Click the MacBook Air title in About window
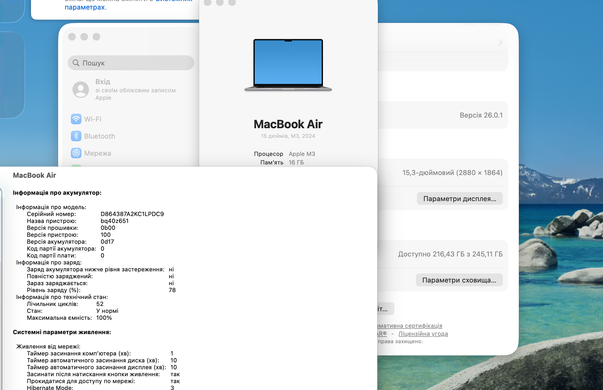The height and width of the screenshot is (390, 603). [288, 124]
